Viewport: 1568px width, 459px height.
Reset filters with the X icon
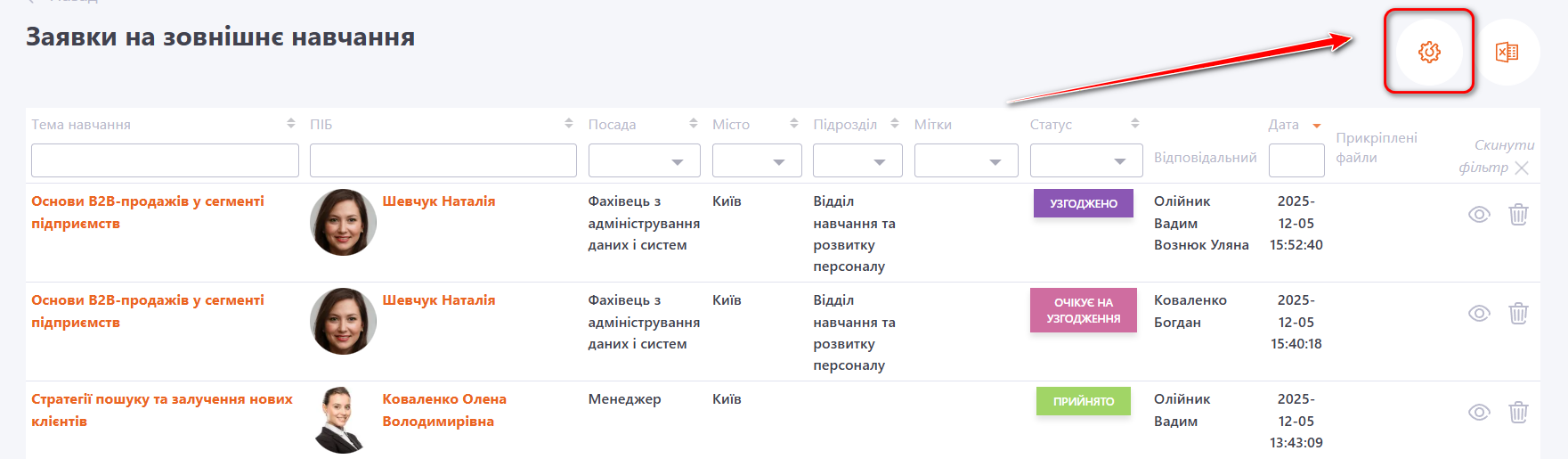coord(1522,168)
